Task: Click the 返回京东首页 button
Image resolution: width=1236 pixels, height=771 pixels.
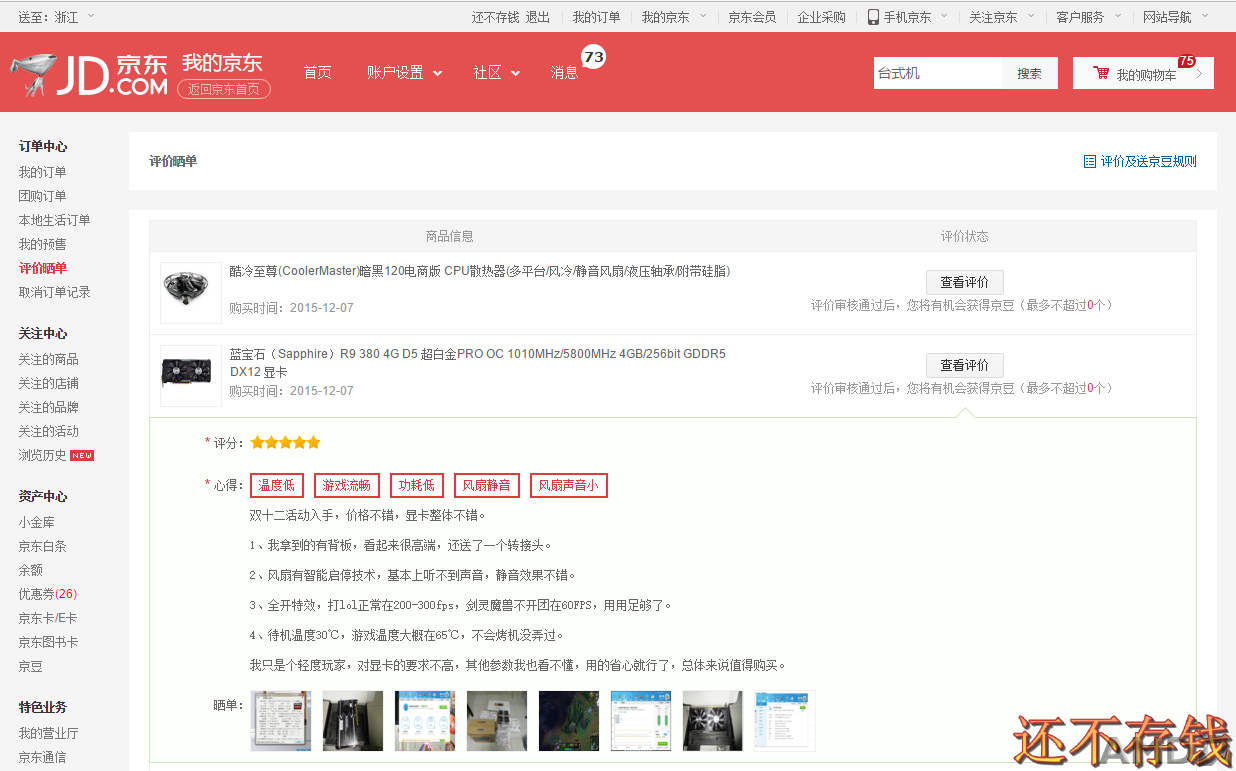Action: (224, 89)
